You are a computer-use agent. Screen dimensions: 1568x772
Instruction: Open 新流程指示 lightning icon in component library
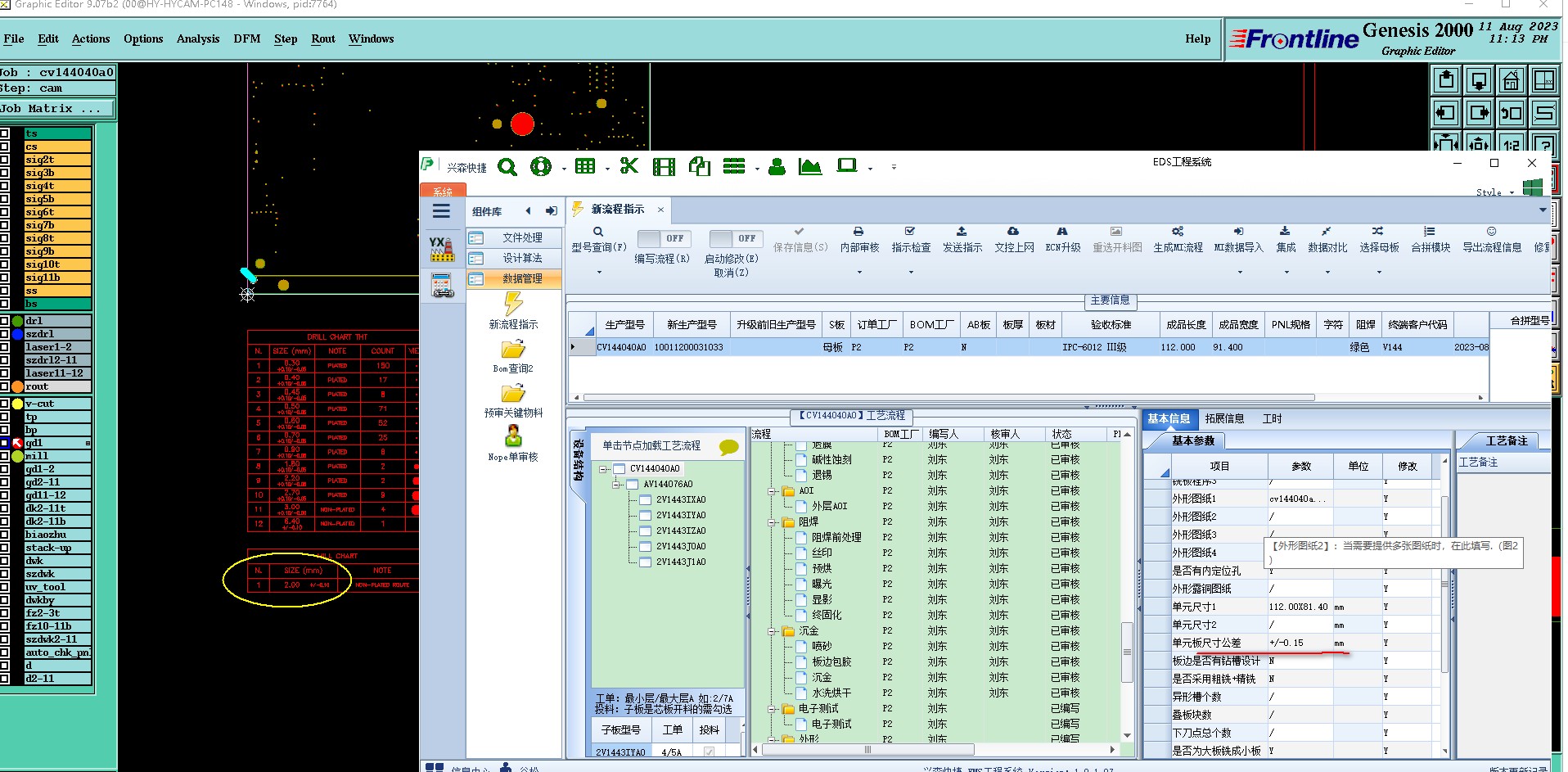(513, 304)
